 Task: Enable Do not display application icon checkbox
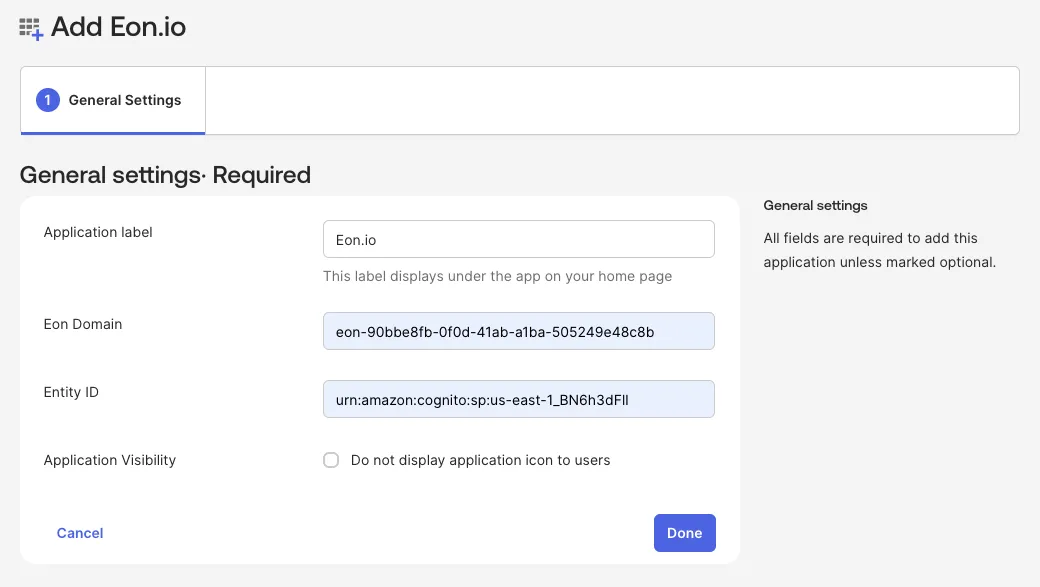click(331, 460)
